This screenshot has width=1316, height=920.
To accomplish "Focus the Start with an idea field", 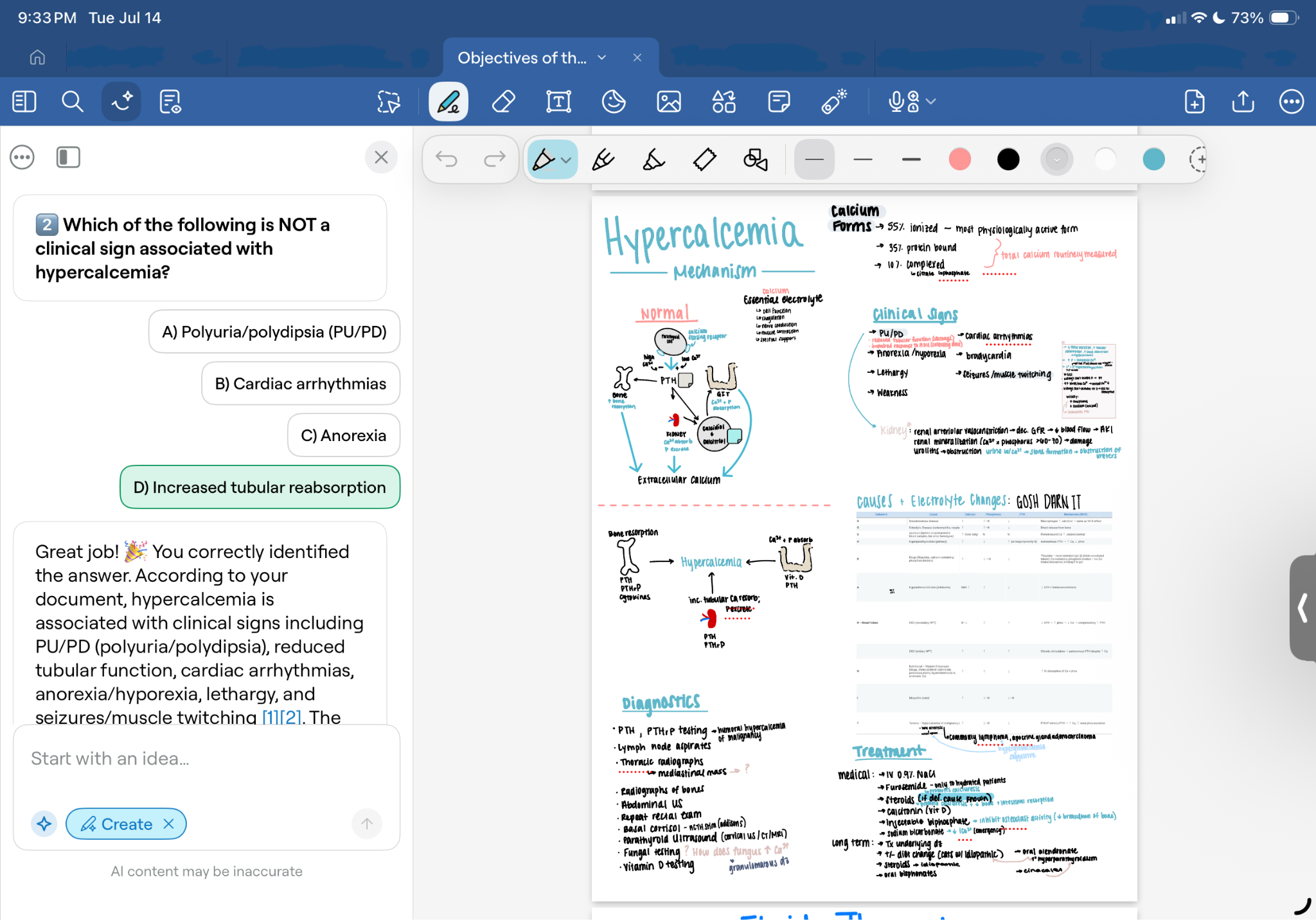I will (206, 759).
